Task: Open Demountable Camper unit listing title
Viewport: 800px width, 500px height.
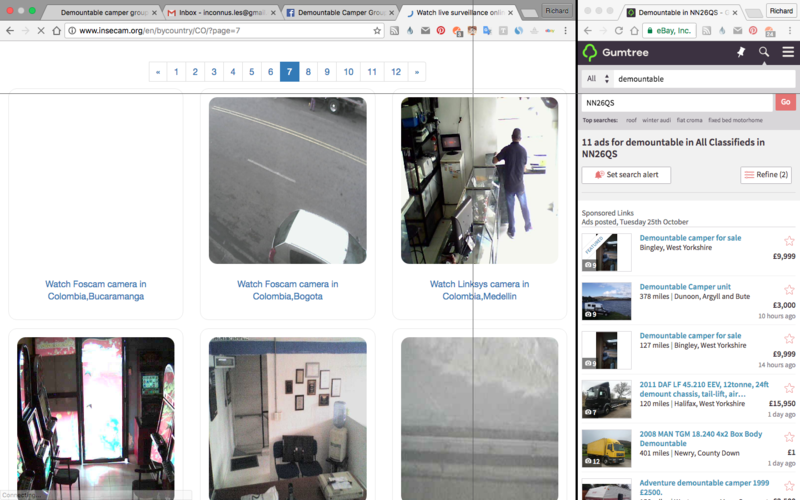Action: [685, 287]
